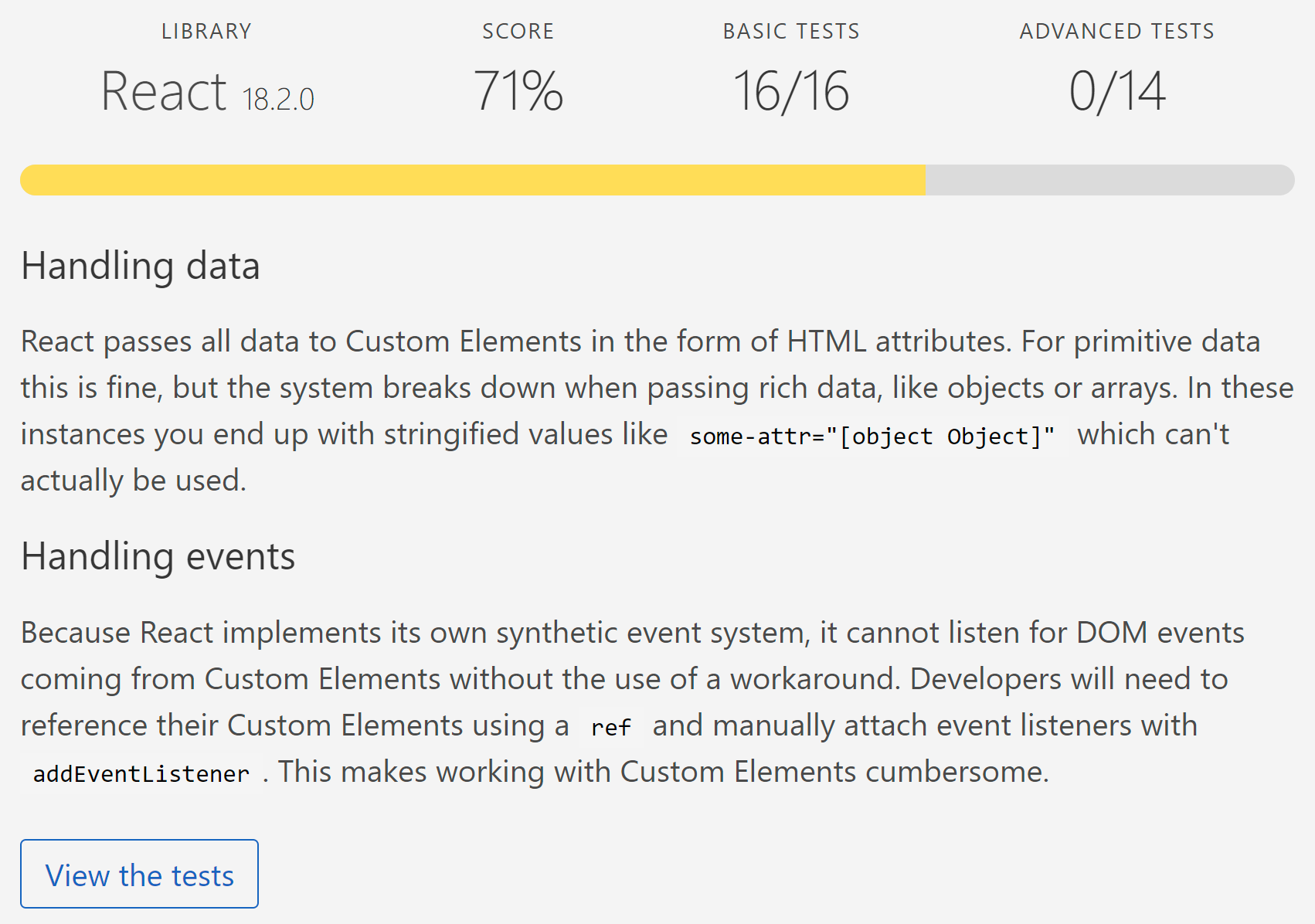Select the React library name
This screenshot has width=1315, height=924.
pos(163,91)
